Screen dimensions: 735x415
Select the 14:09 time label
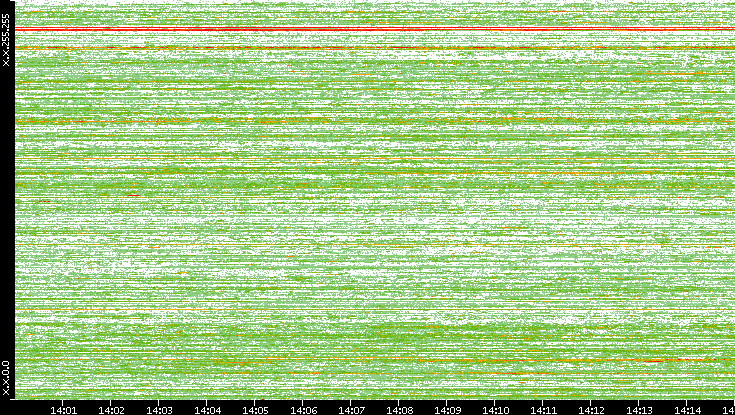(x=448, y=409)
